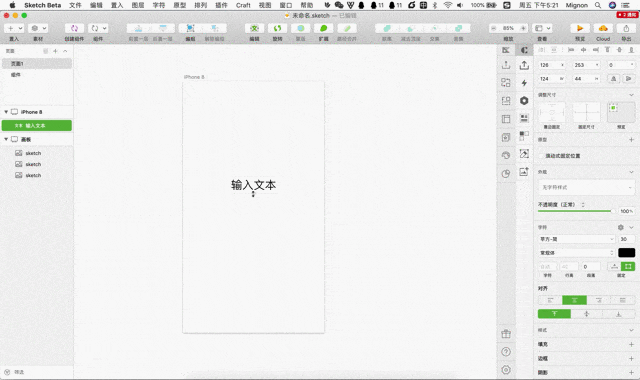Click the Cloud upload icon

click(603, 28)
